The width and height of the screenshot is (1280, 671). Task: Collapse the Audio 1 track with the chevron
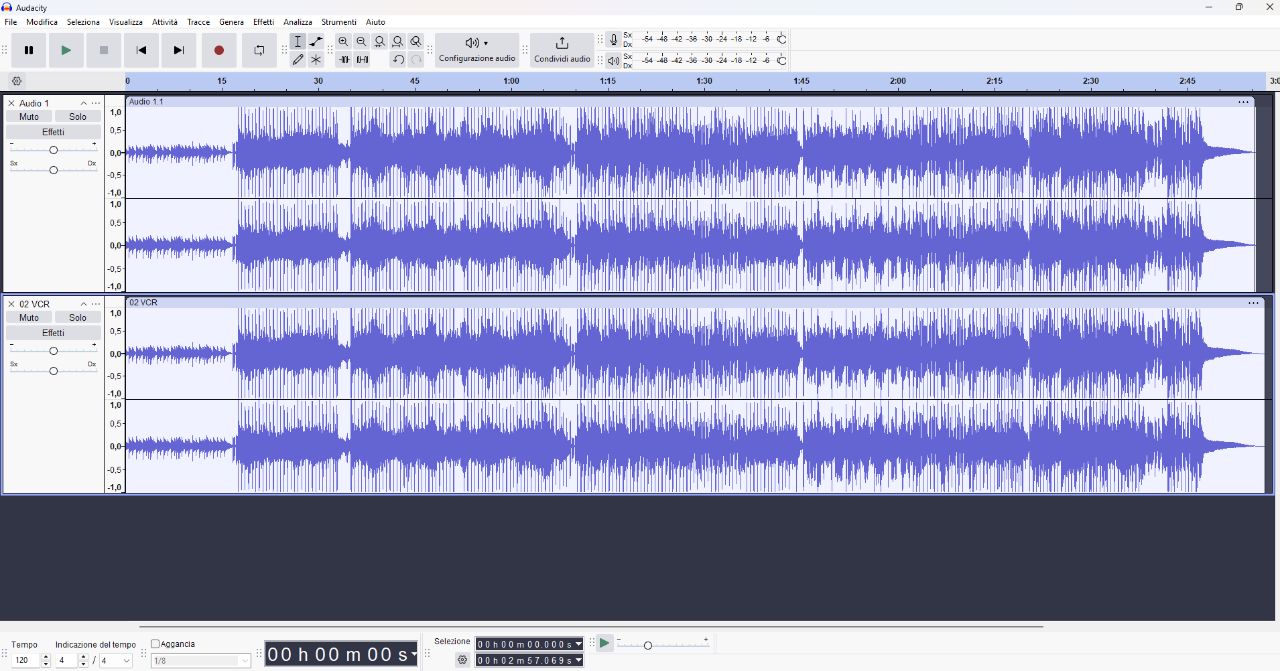[83, 104]
